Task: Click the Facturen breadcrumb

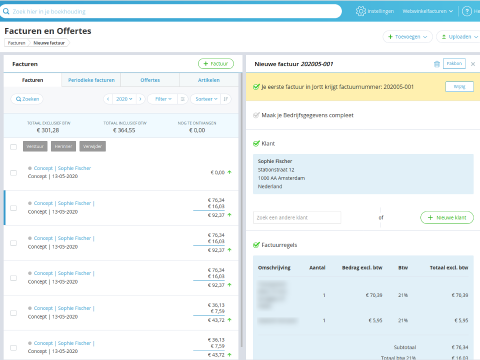Action: 16,43
